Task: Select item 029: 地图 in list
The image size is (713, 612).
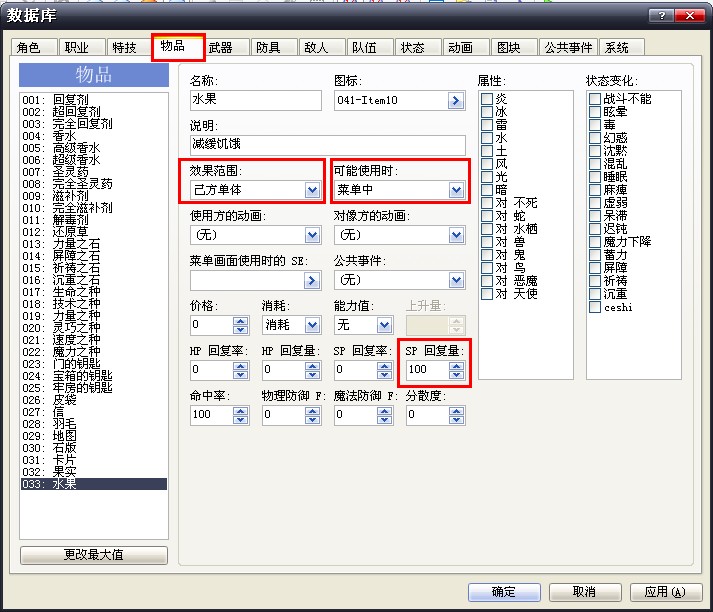Action: (x=94, y=436)
